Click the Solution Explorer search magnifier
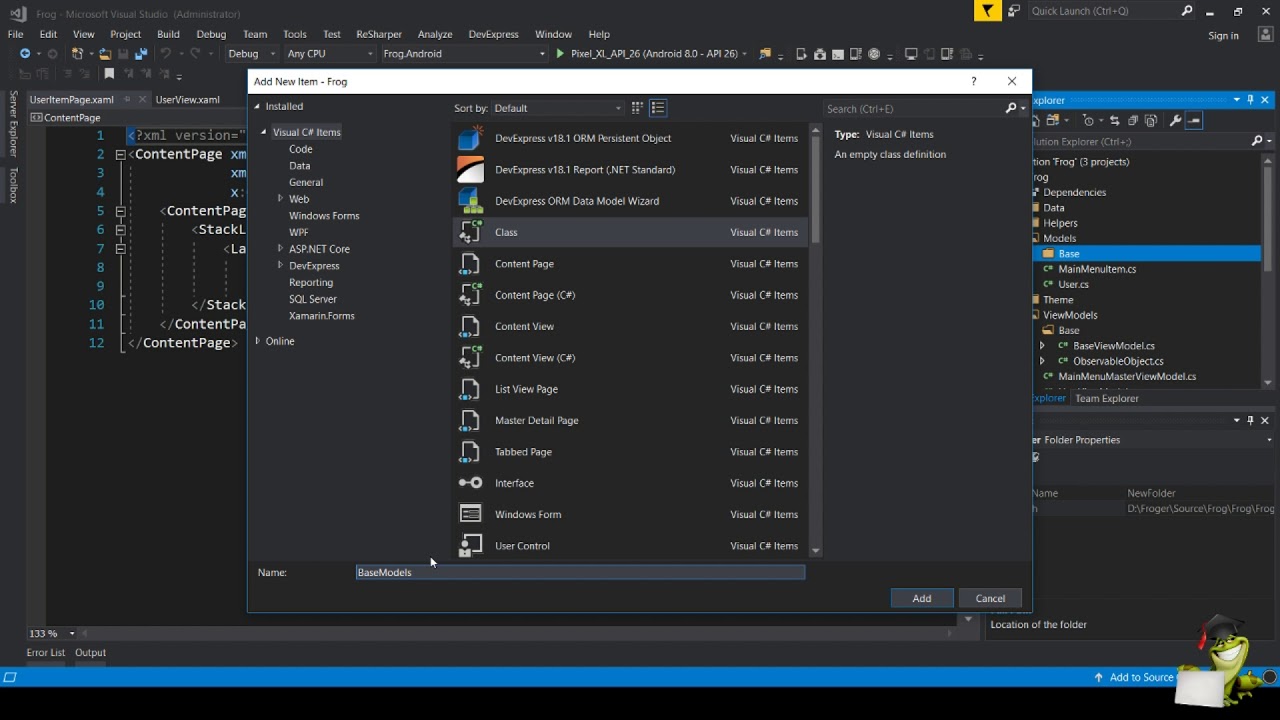 [1257, 141]
